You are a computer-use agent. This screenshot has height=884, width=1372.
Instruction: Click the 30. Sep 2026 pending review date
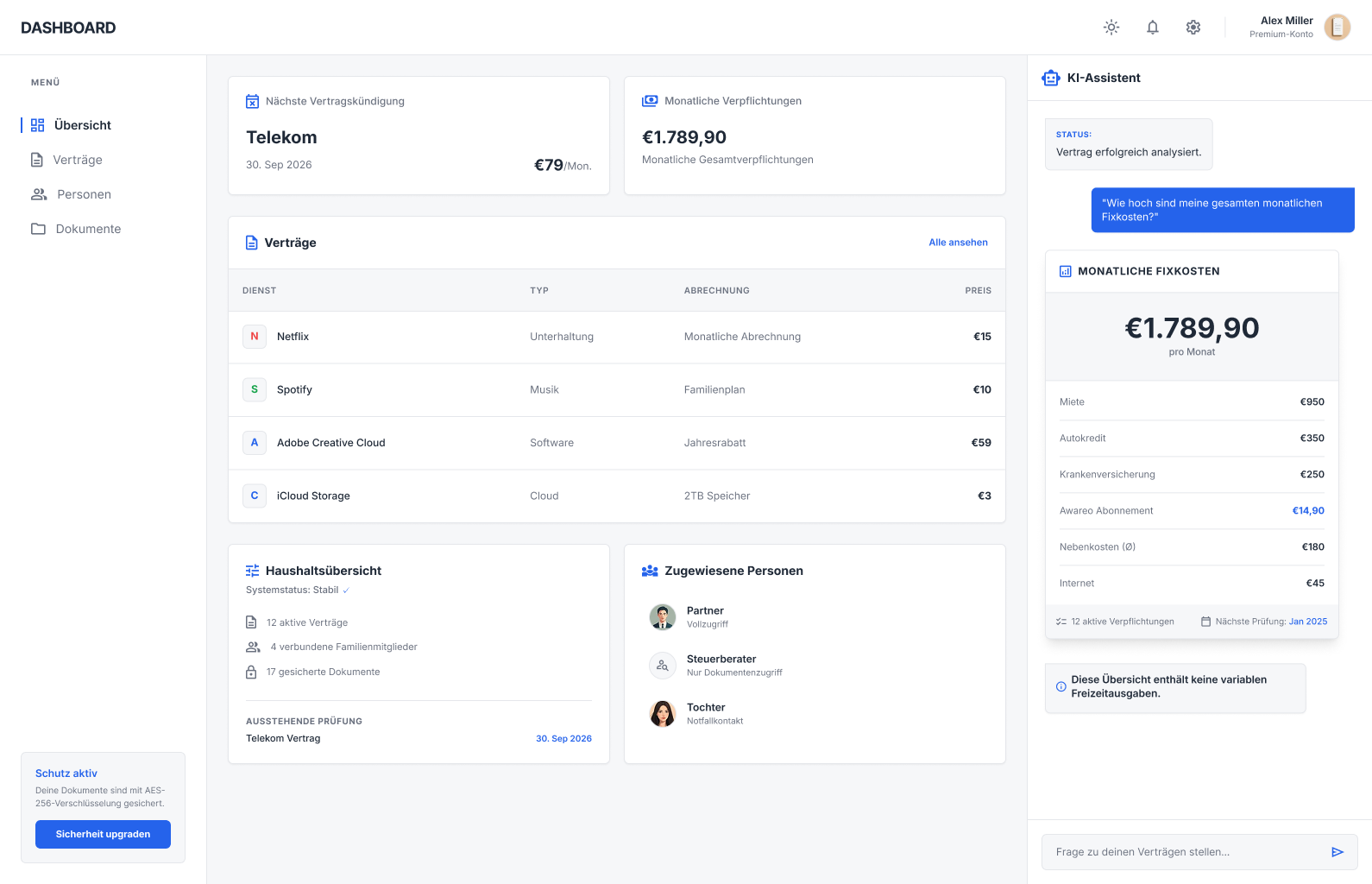point(563,739)
